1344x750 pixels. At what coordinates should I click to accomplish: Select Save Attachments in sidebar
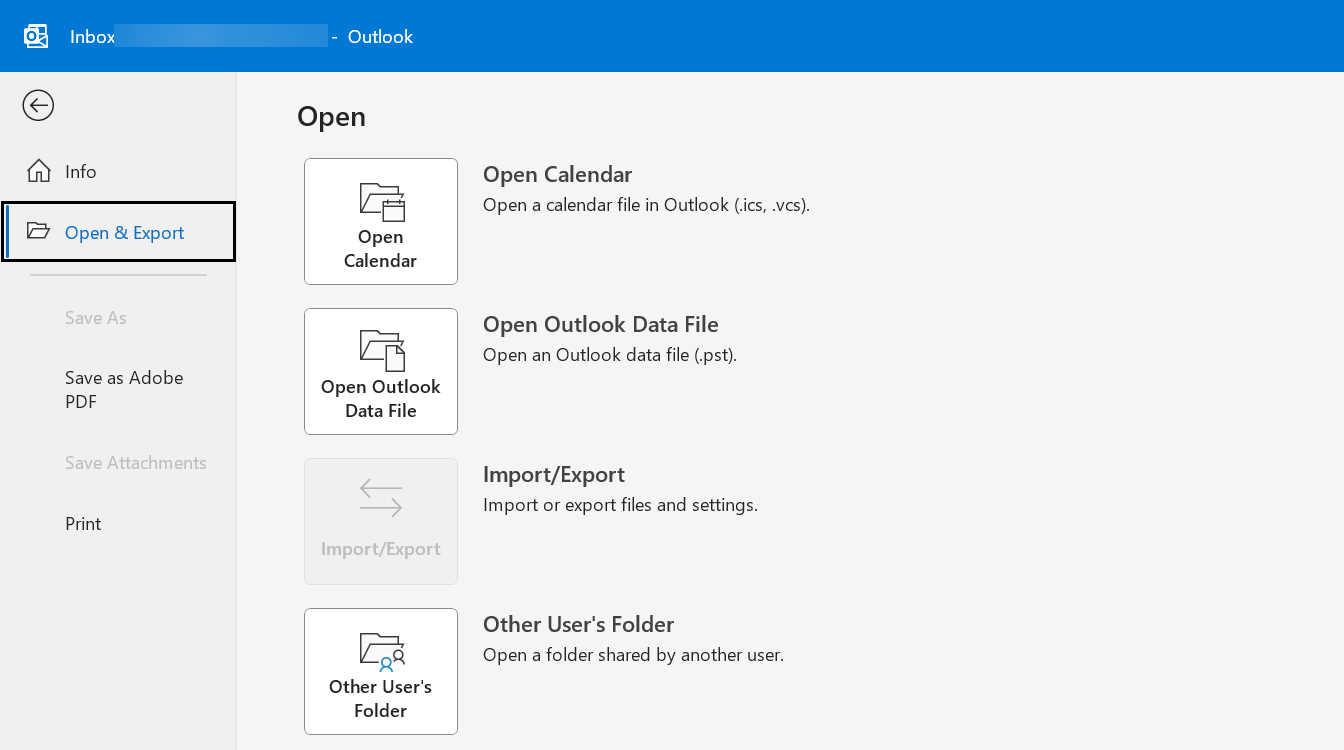[136, 463]
